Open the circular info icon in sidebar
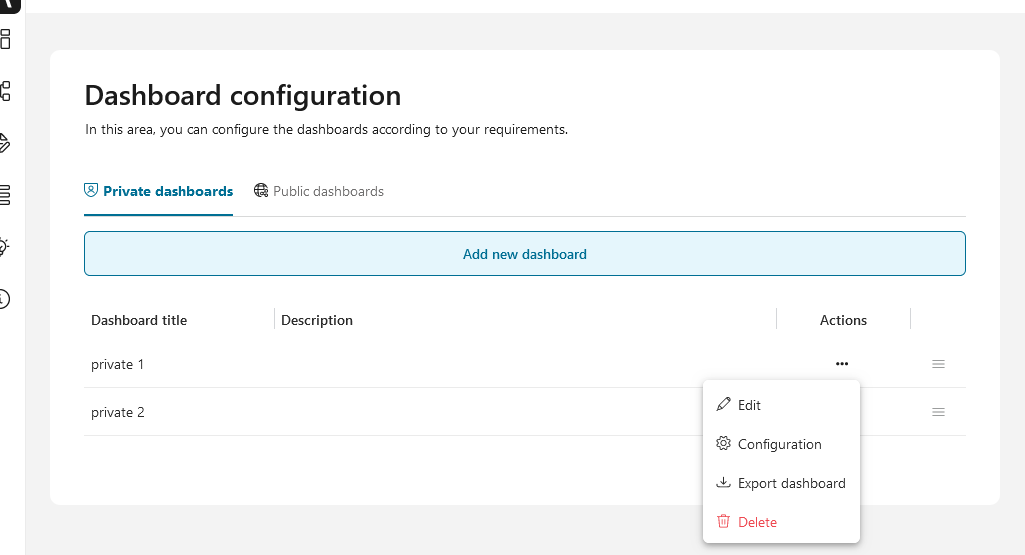Screen dimensions: 1025x555 (x=5, y=299)
